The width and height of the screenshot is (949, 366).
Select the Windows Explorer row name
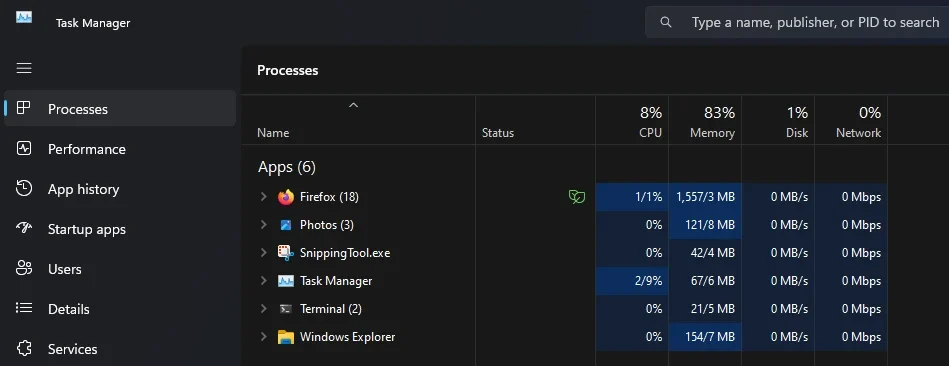point(347,336)
